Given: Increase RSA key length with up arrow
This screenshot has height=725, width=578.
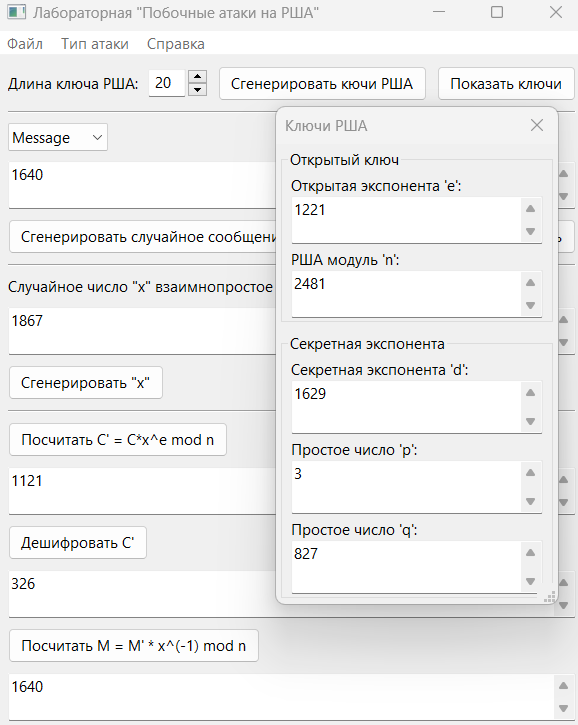Looking at the screenshot, I should pyautogui.click(x=197, y=77).
